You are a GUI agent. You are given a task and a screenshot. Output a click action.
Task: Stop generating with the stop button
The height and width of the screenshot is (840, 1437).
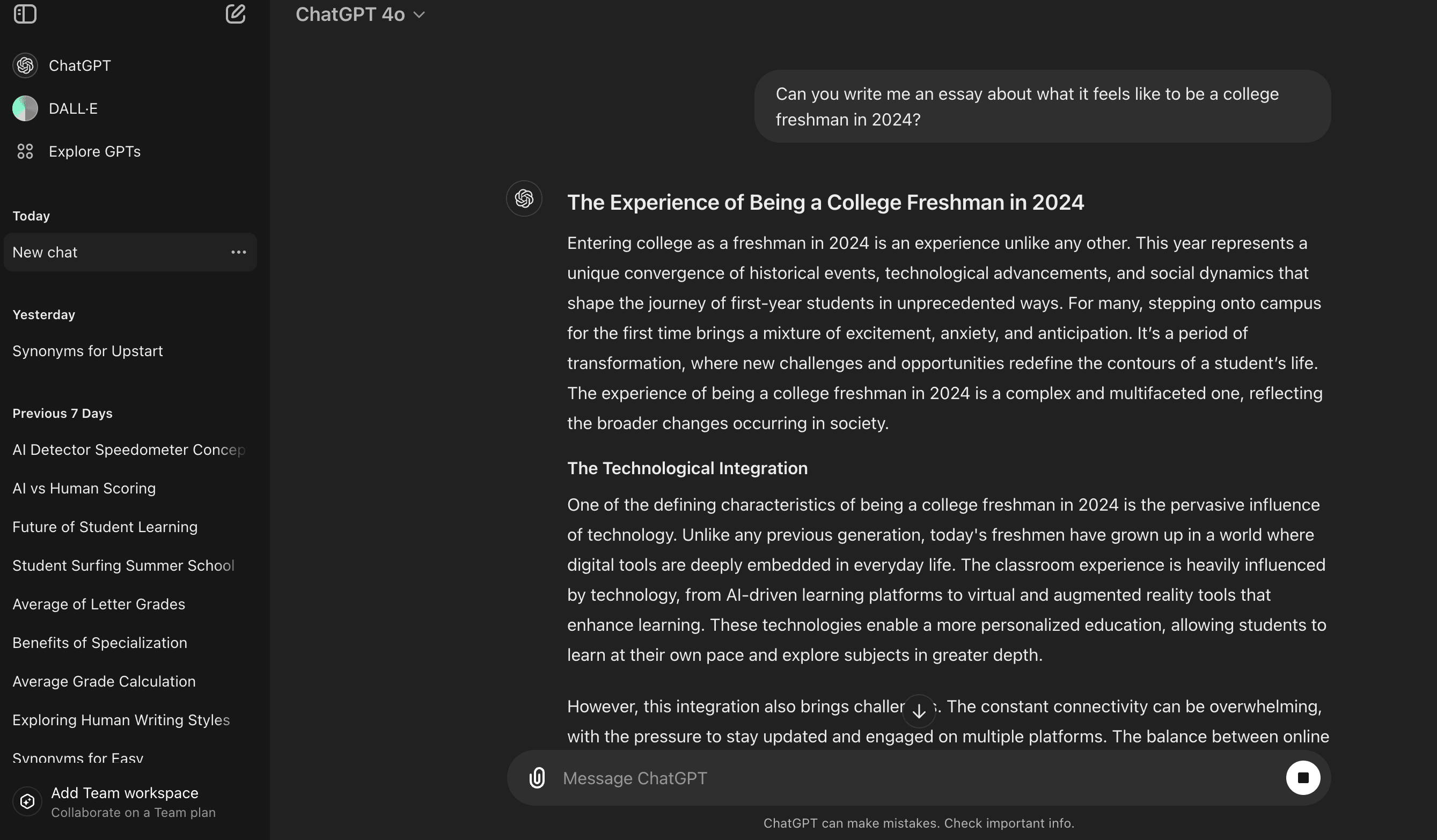(x=1303, y=778)
